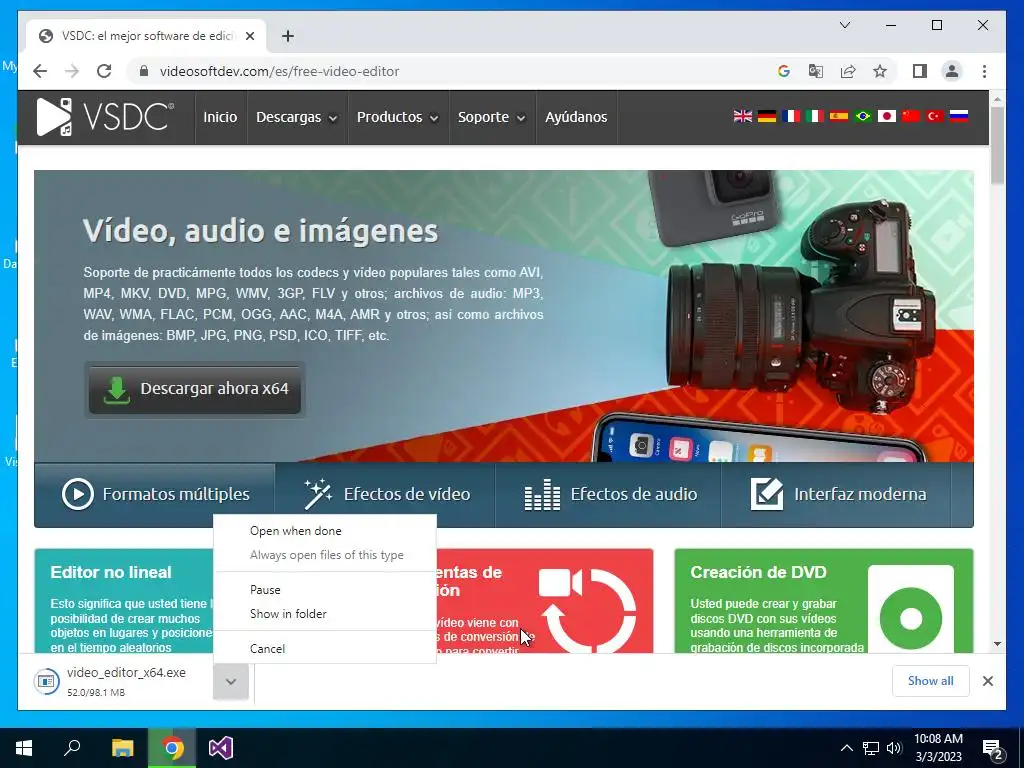Image resolution: width=1024 pixels, height=768 pixels.
Task: Select the Russian flag language icon
Action: [x=959, y=116]
